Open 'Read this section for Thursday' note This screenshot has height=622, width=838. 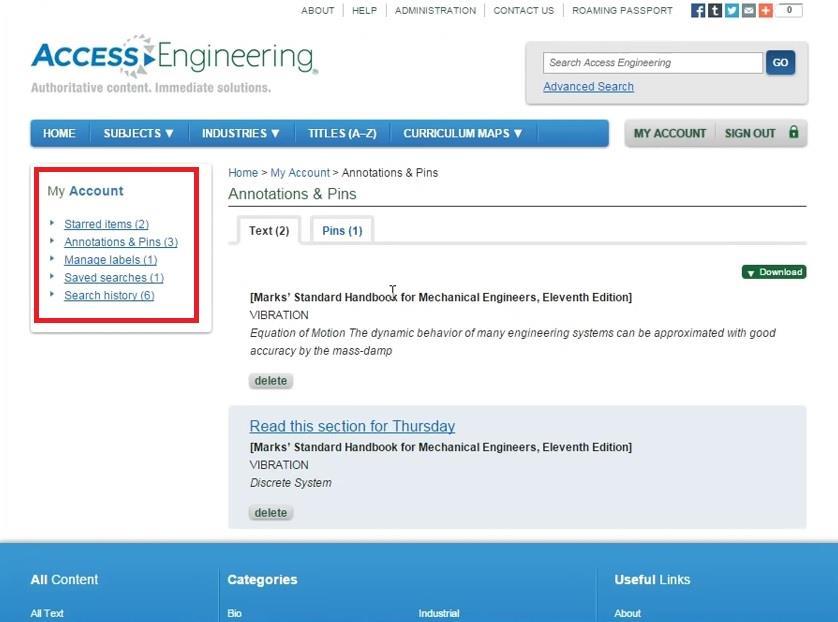(x=352, y=426)
